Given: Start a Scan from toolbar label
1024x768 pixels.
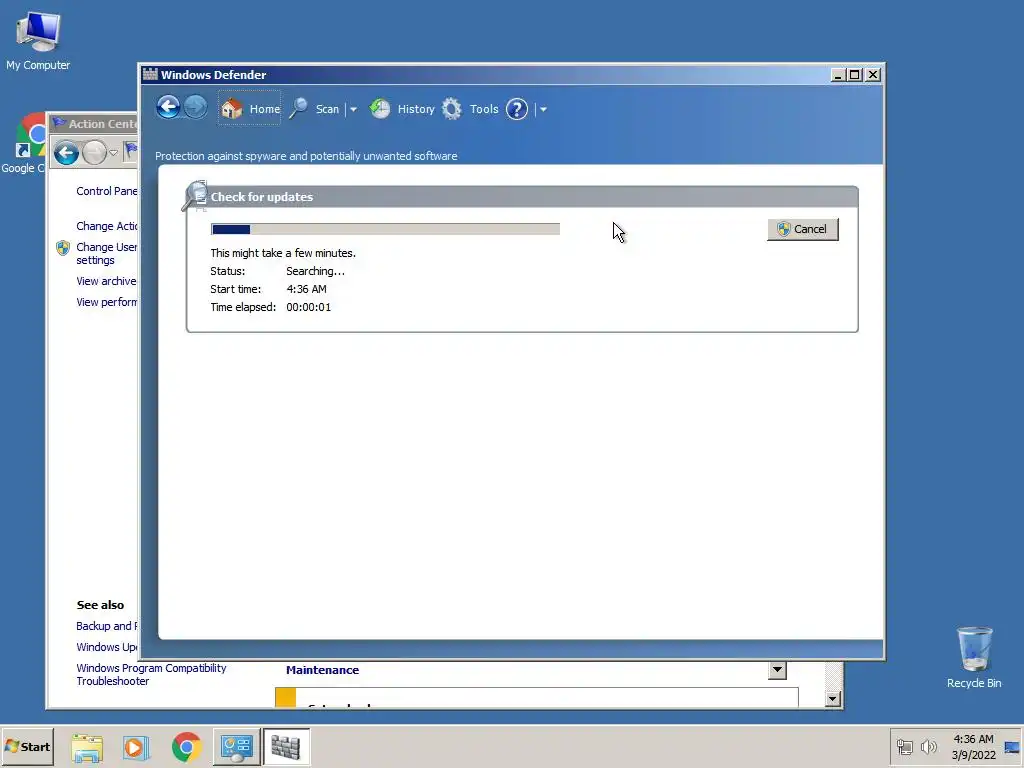Looking at the screenshot, I should click(327, 109).
